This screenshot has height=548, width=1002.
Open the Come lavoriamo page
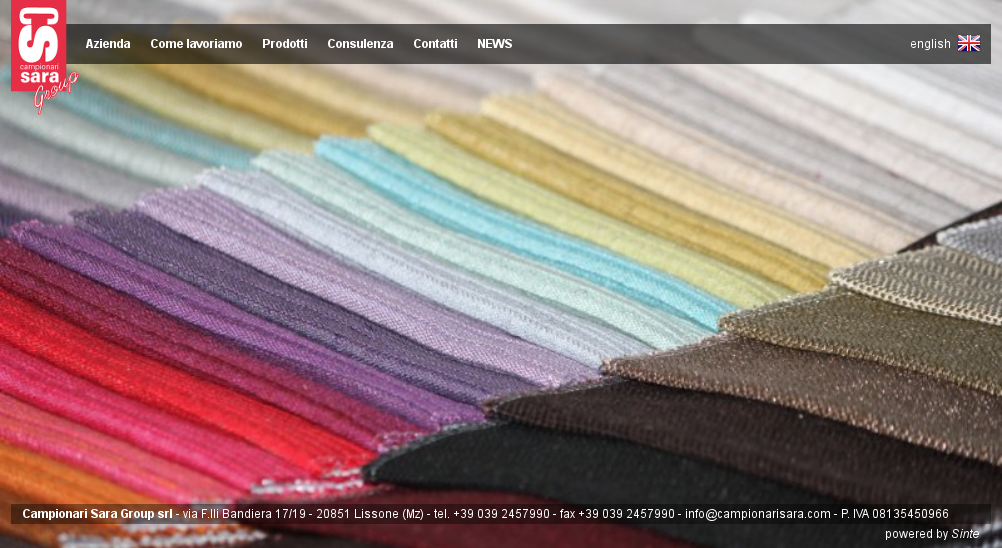point(196,44)
